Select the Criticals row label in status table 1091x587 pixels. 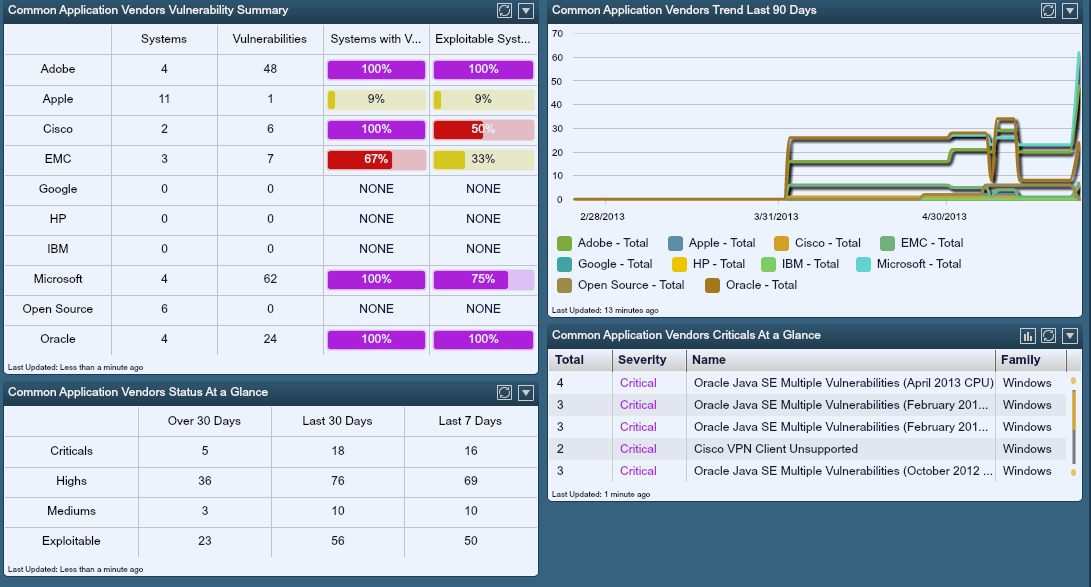71,451
